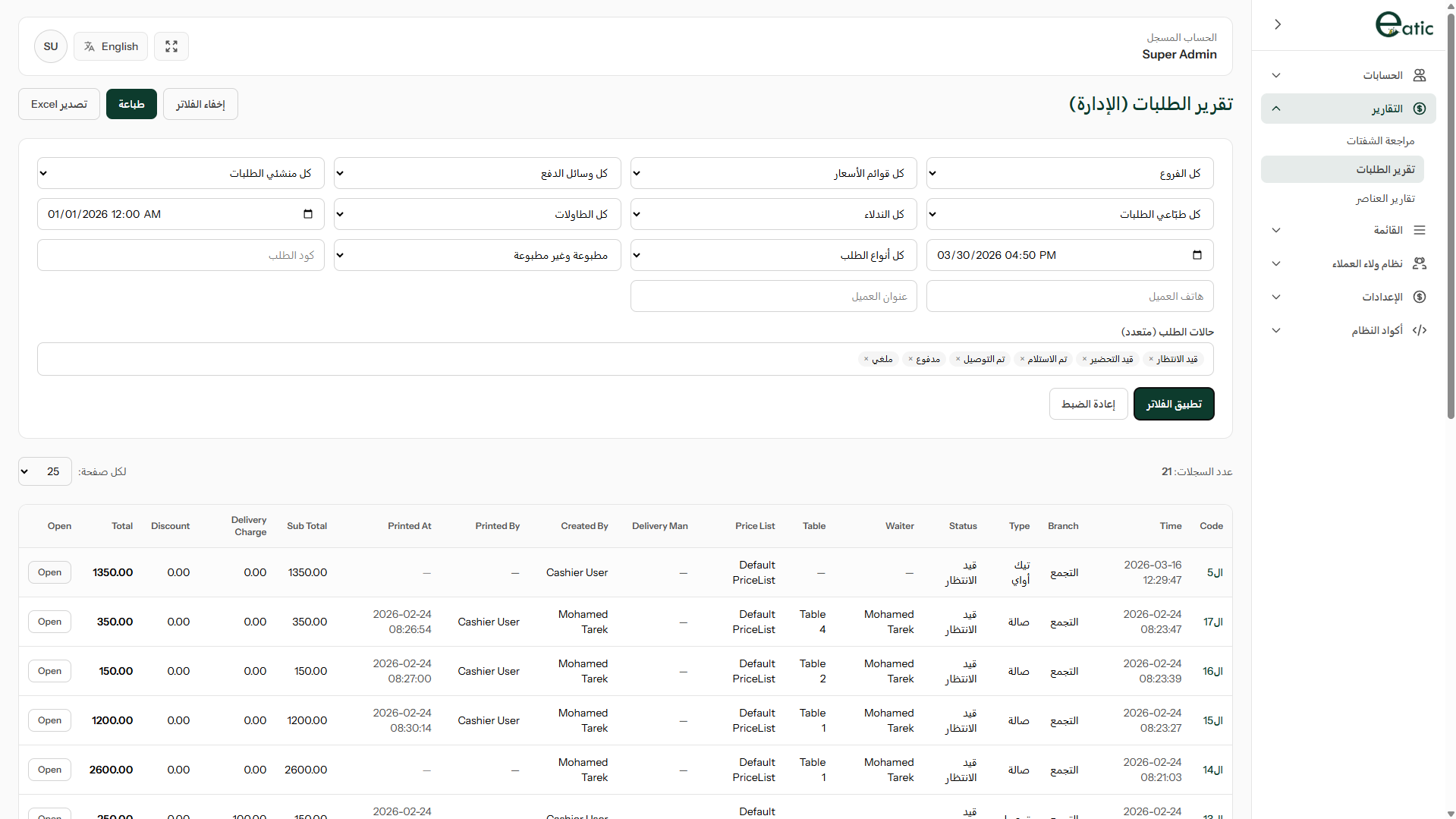Click the تصدير Excel export button

58,104
